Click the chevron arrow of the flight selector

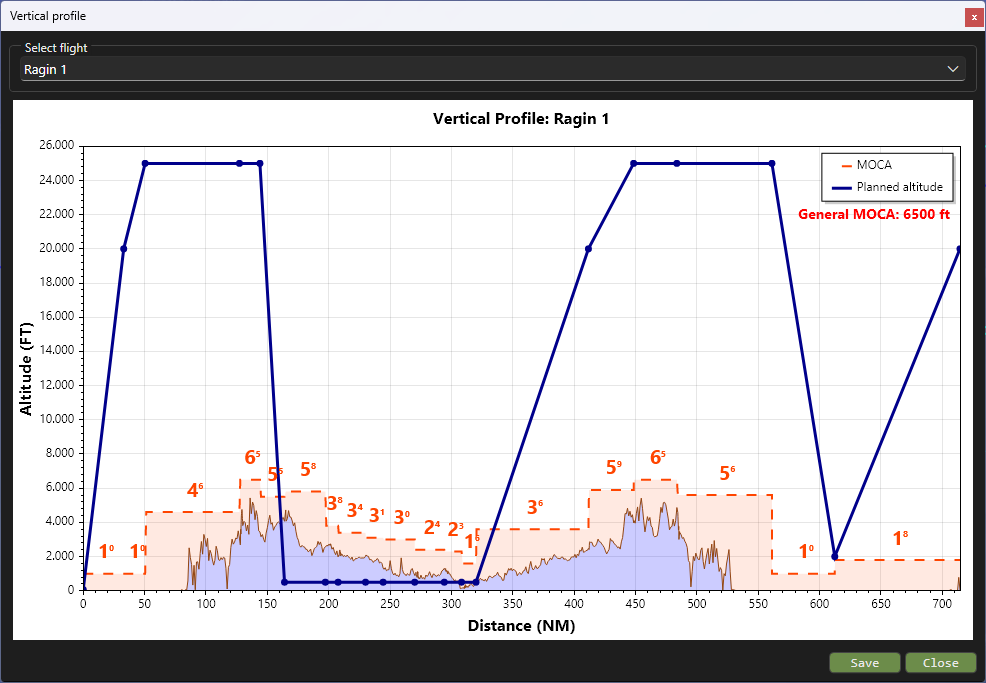tap(953, 69)
